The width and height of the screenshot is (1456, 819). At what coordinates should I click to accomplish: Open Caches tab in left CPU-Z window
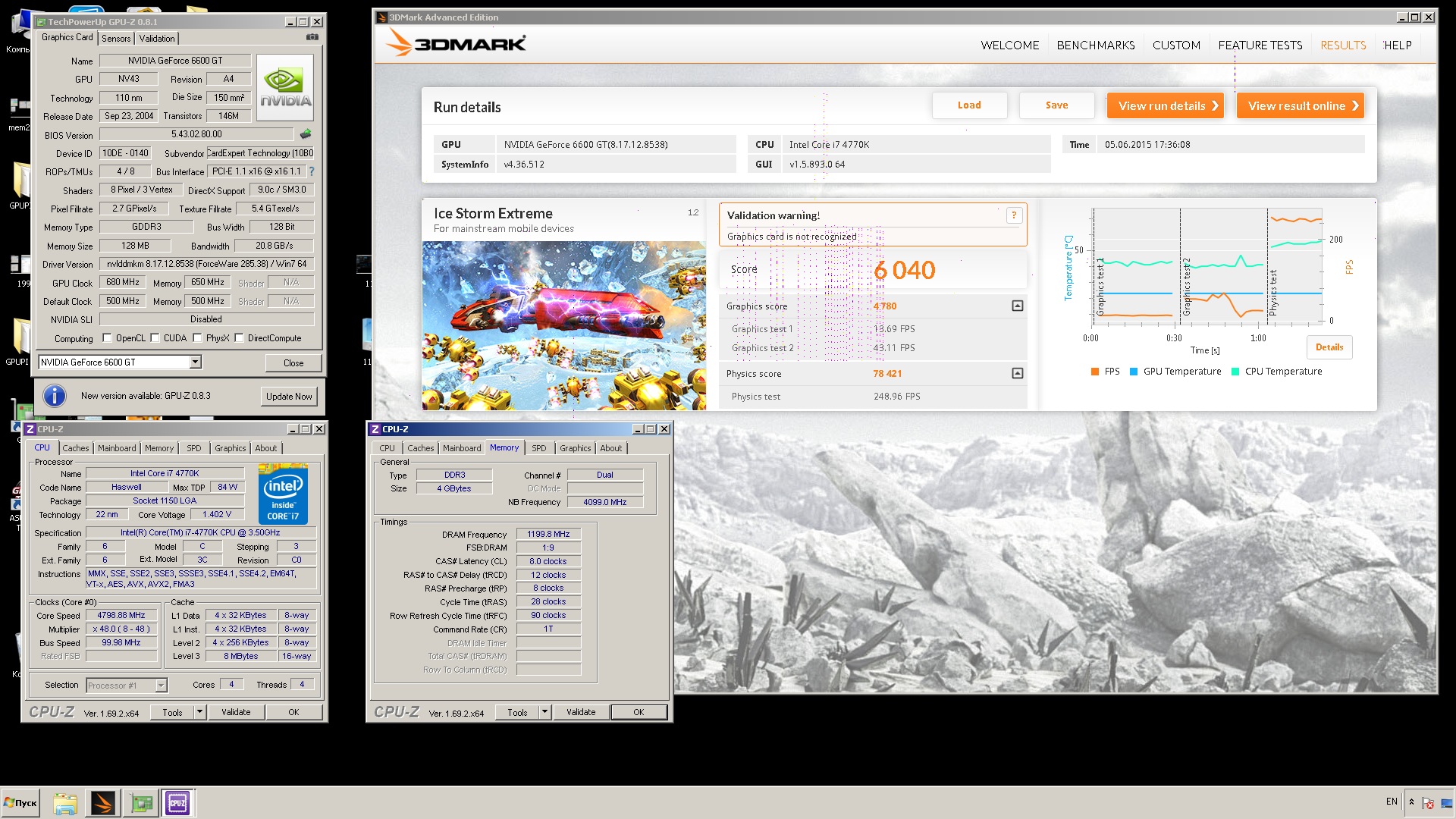tap(76, 448)
